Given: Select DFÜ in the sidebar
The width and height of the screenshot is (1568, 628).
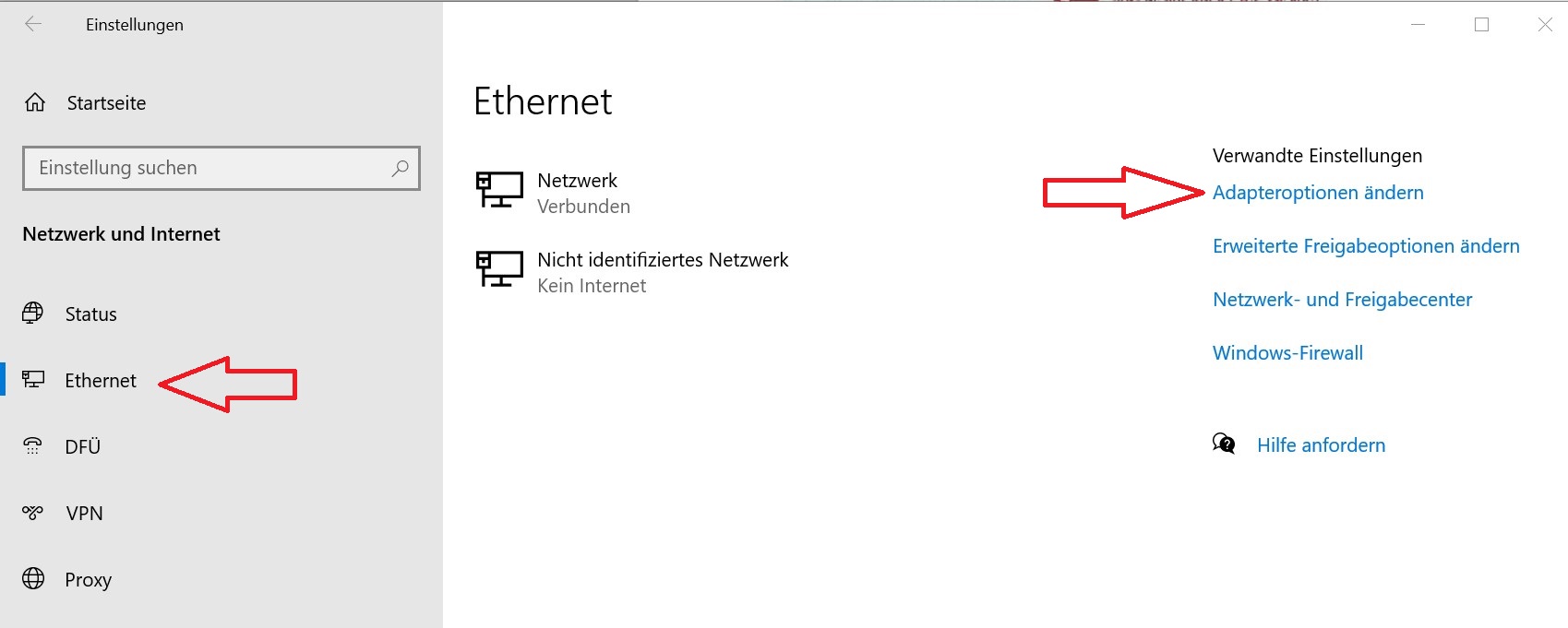Looking at the screenshot, I should 82,447.
